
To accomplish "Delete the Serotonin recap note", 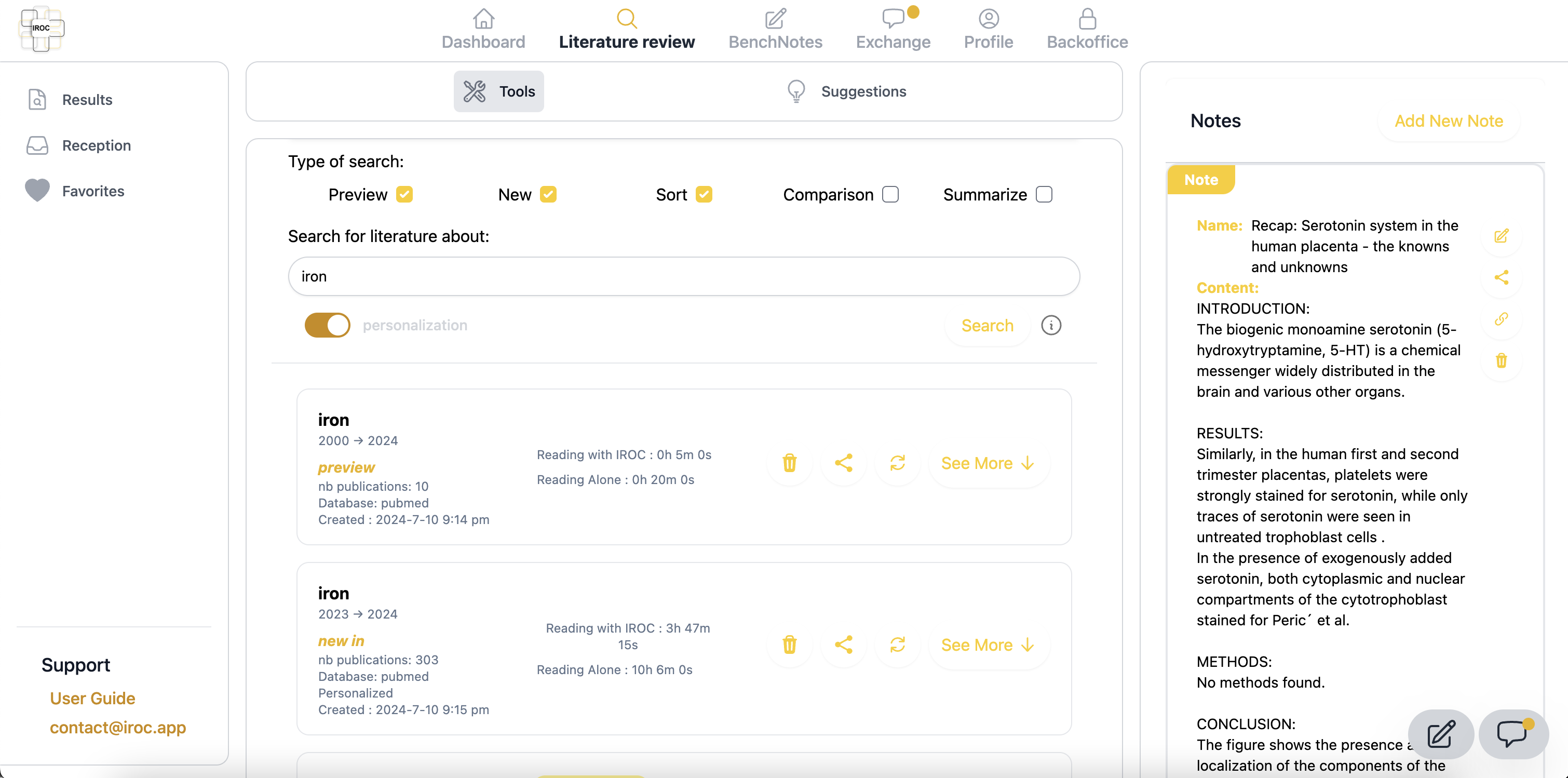I will 1501,360.
